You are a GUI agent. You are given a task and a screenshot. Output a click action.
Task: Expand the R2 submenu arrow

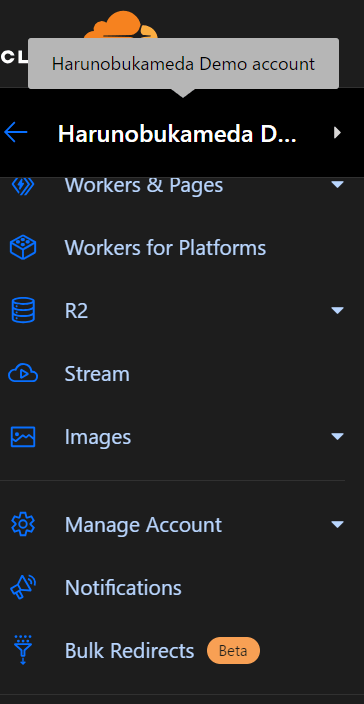[337, 310]
